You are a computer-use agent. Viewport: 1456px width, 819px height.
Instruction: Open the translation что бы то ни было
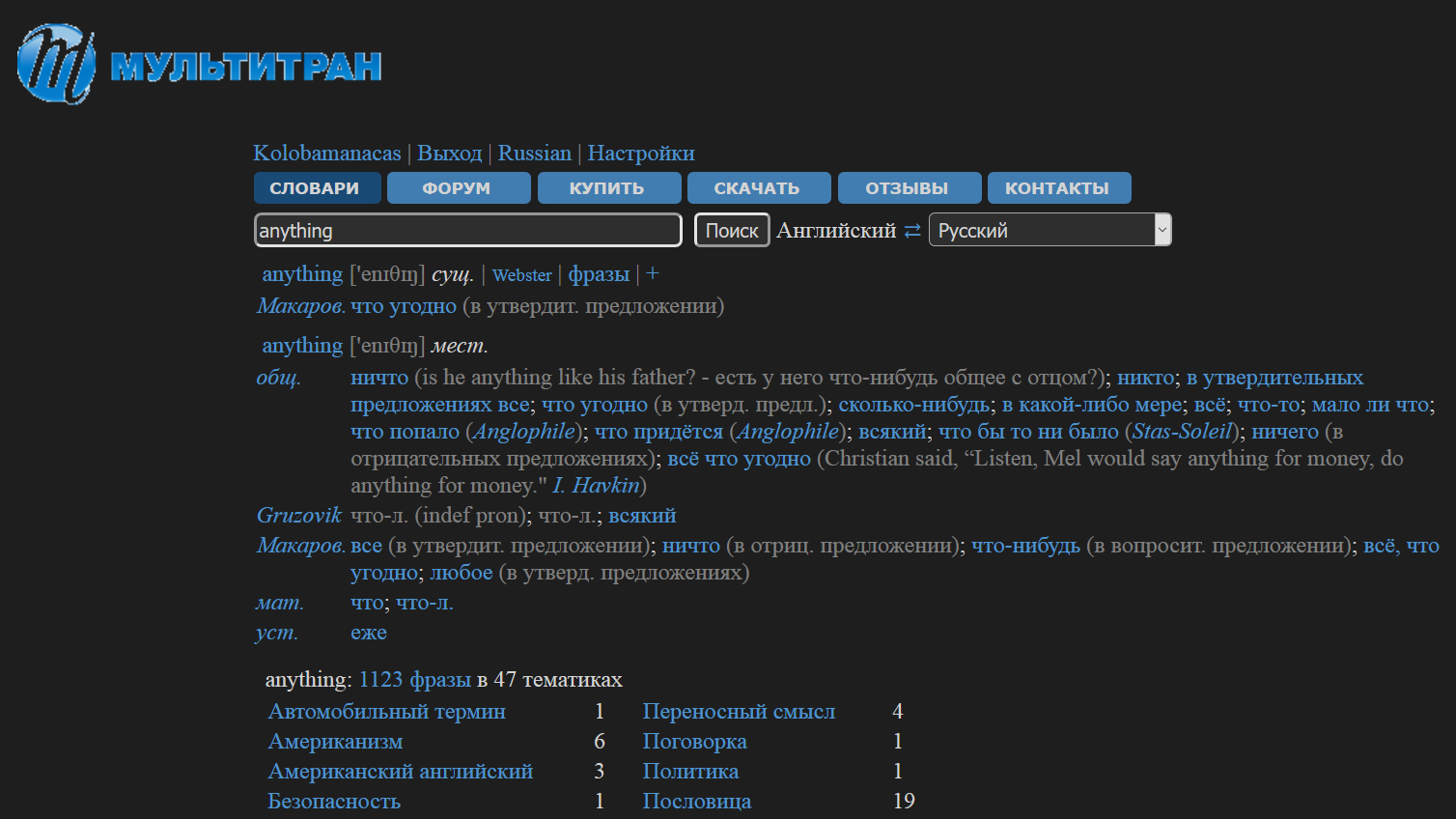point(1028,432)
